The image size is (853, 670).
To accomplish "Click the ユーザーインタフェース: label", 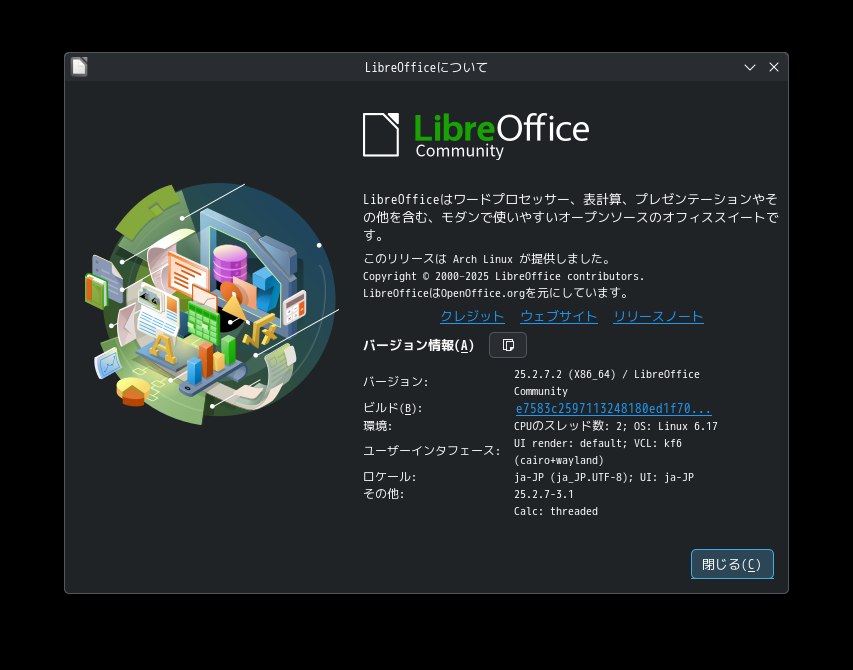I will [x=431, y=451].
